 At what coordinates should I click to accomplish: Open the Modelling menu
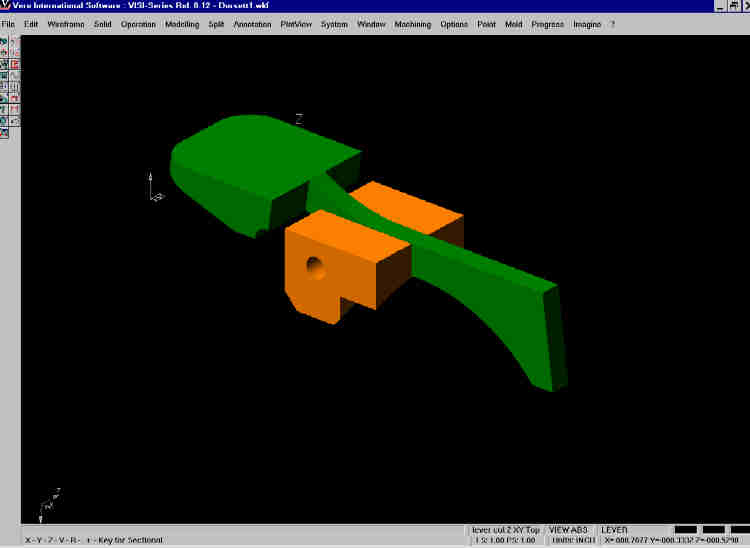(182, 24)
